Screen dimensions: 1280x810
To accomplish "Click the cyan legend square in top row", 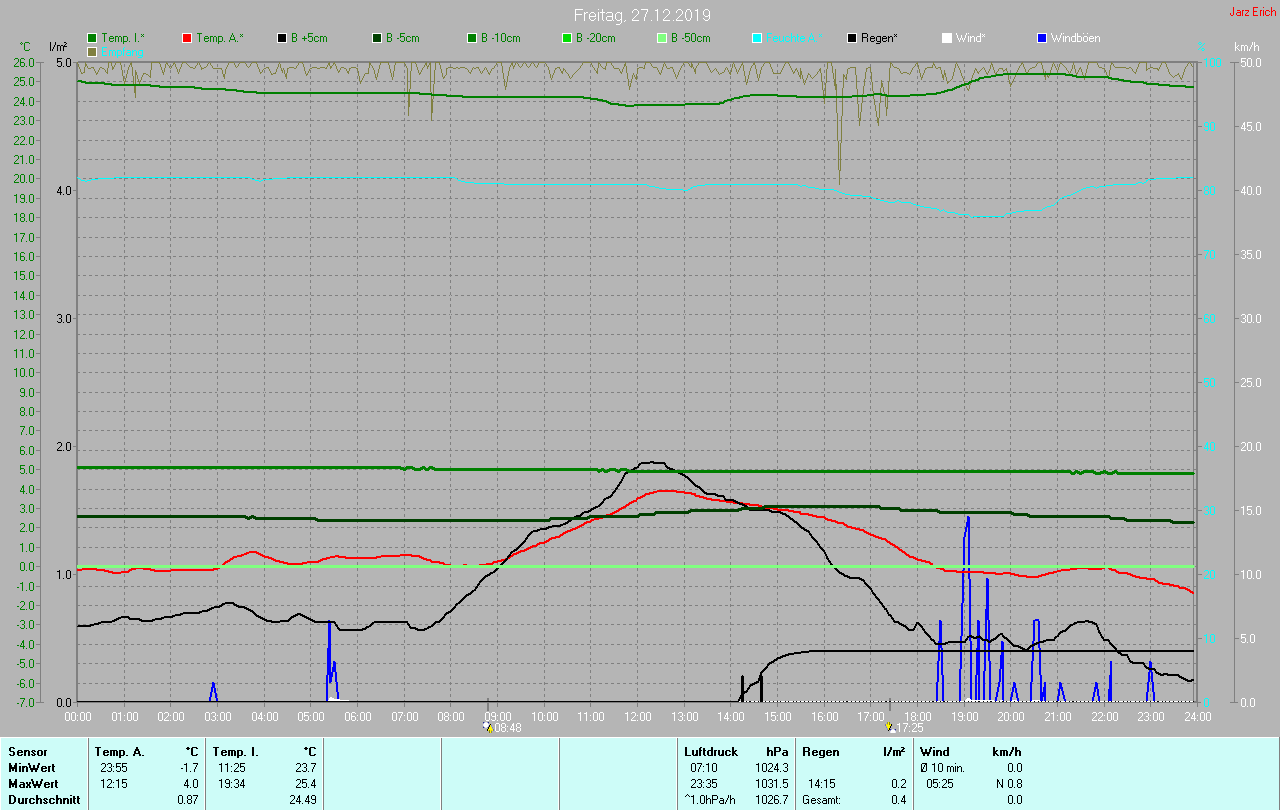I will click(757, 38).
